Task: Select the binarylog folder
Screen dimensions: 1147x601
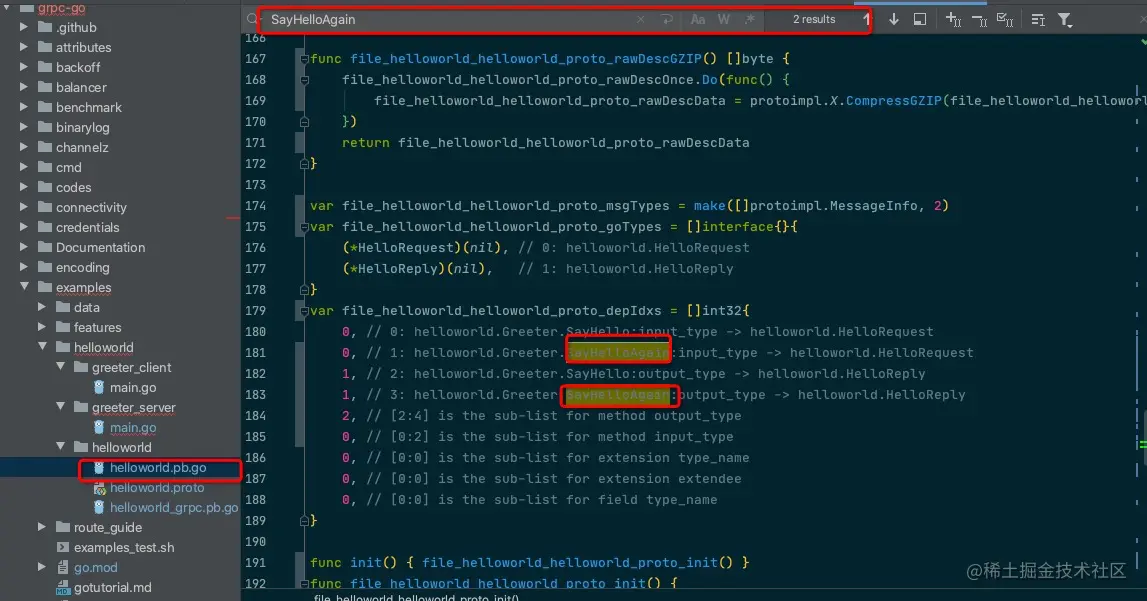Action: pyautogui.click(x=83, y=127)
